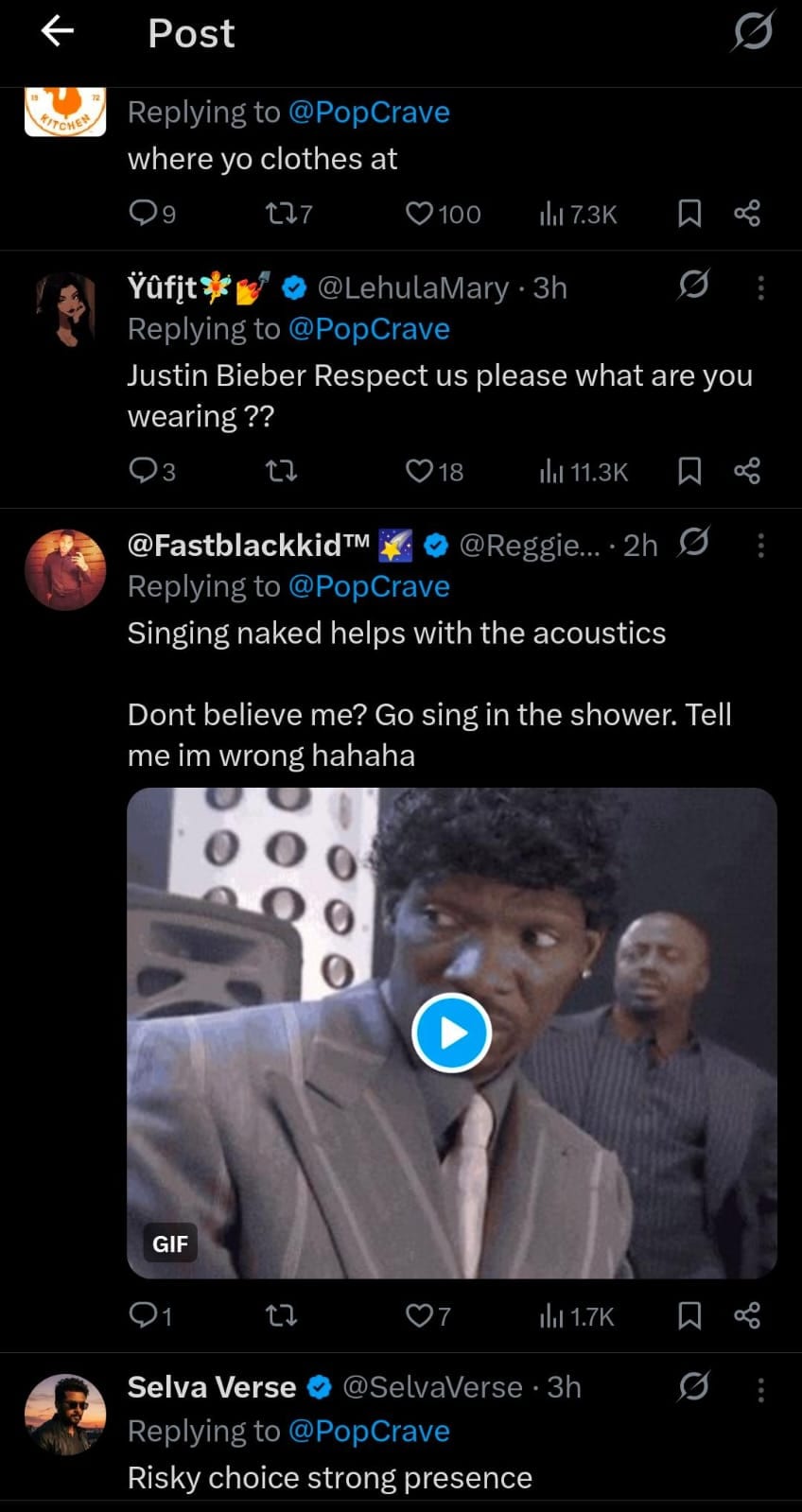This screenshot has width=802, height=1512.
Task: Open Fastblackkid's profile avatar
Action: 64,569
